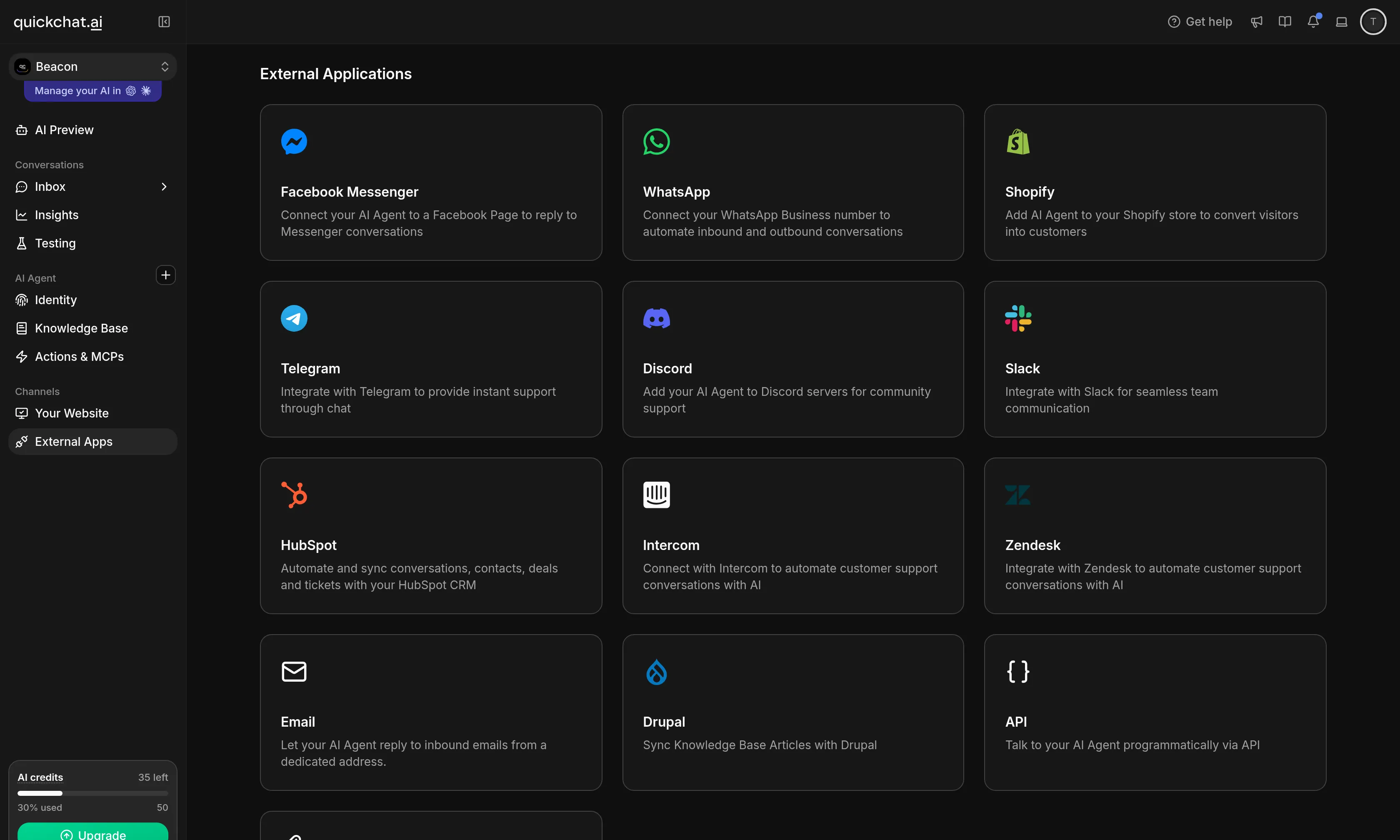The image size is (1400, 840).
Task: Open the Drupal card title
Action: 664,722
